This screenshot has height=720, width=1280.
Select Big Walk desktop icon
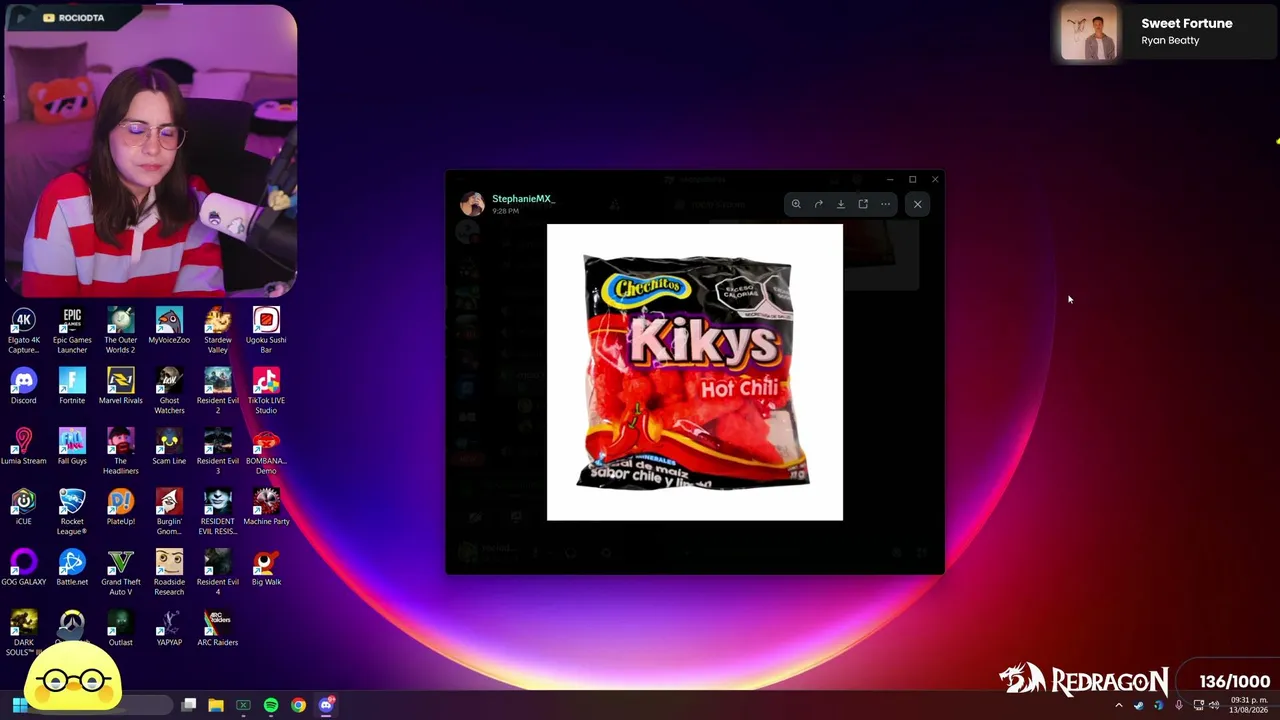[x=266, y=568]
